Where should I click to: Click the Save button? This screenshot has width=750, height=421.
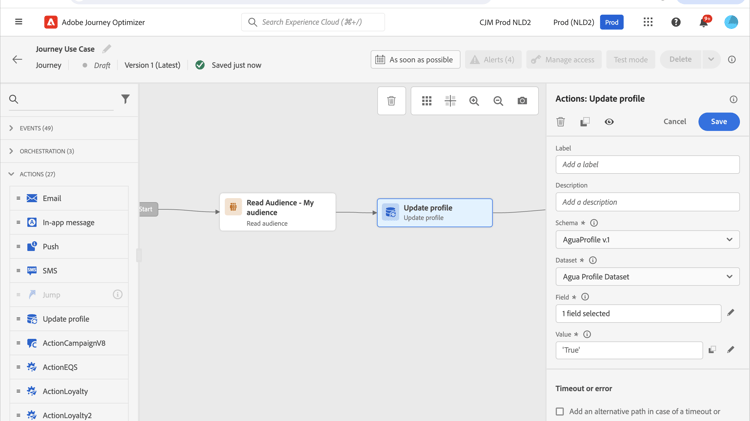coord(718,122)
